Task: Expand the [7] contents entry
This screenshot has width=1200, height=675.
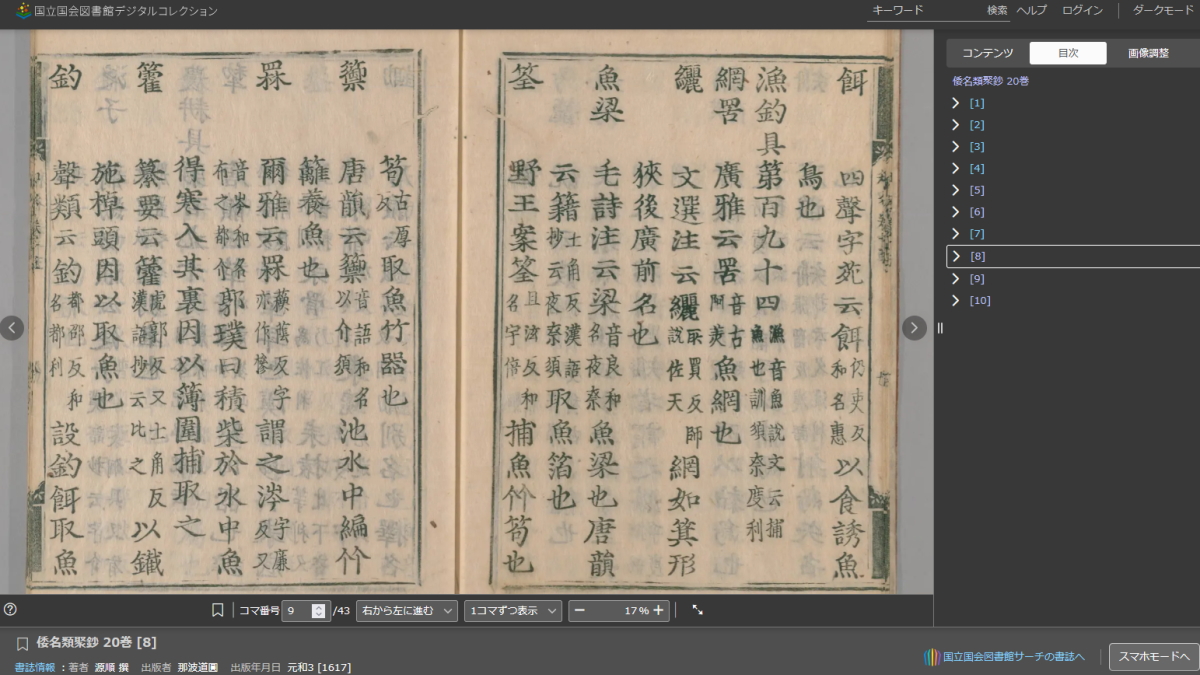Action: (x=956, y=234)
